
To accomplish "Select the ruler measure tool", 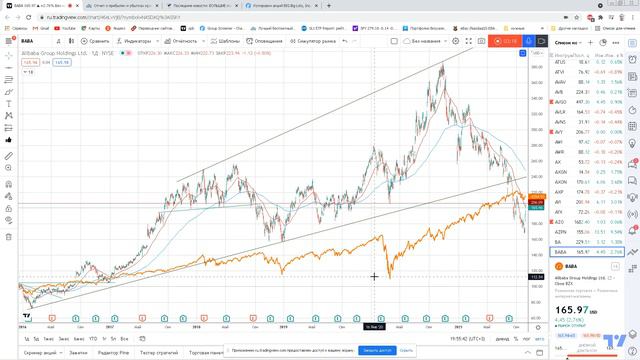I will 9,156.
